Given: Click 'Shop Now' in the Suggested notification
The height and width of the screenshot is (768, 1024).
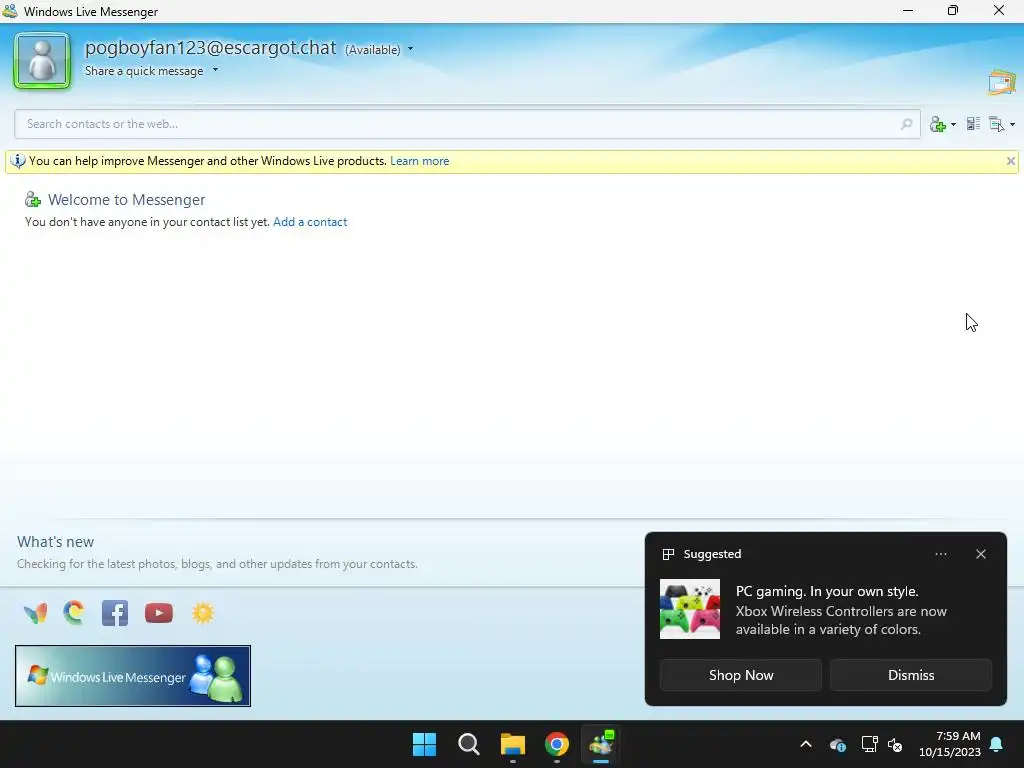Looking at the screenshot, I should 741,675.
